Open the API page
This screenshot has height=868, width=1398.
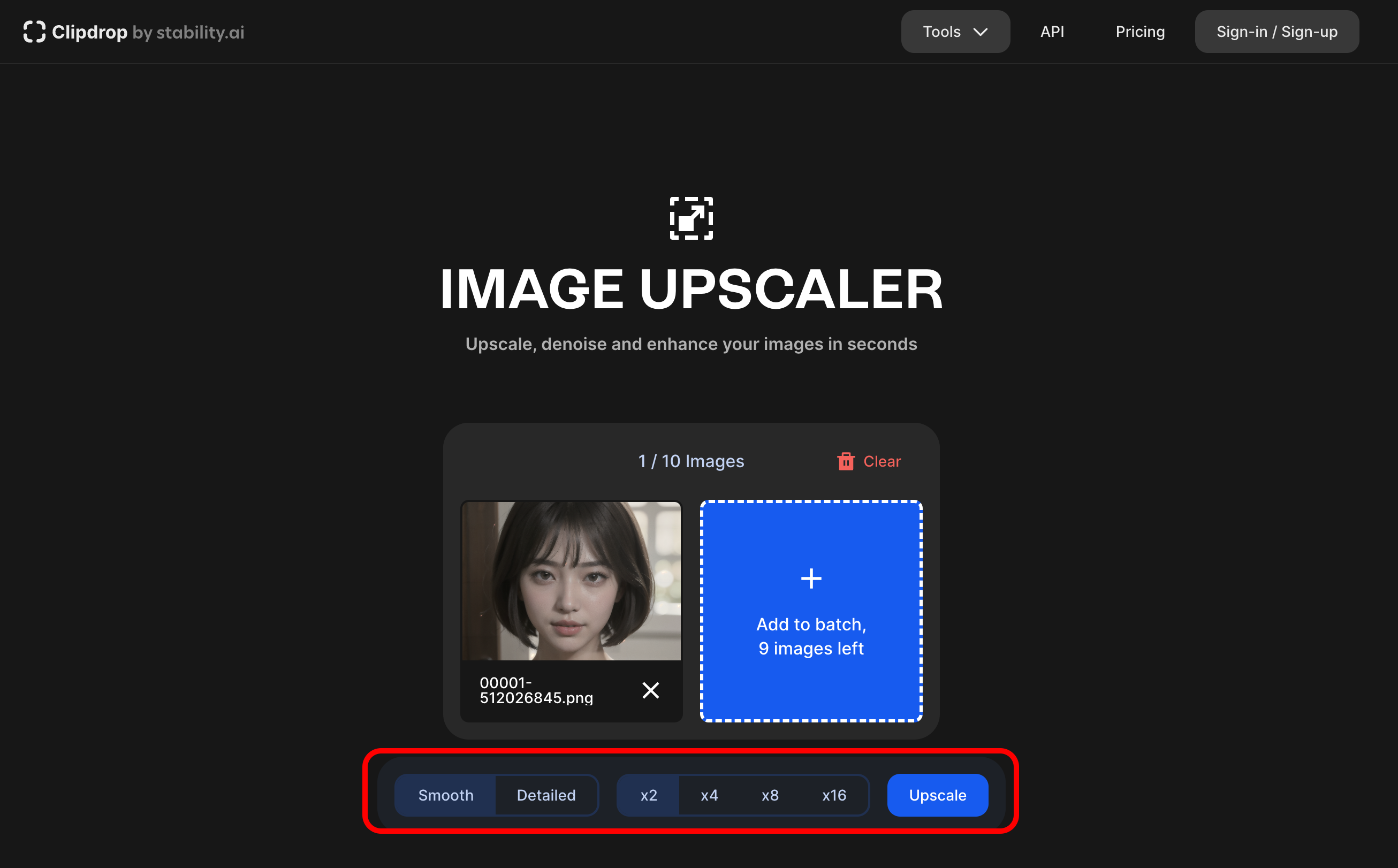(x=1052, y=32)
